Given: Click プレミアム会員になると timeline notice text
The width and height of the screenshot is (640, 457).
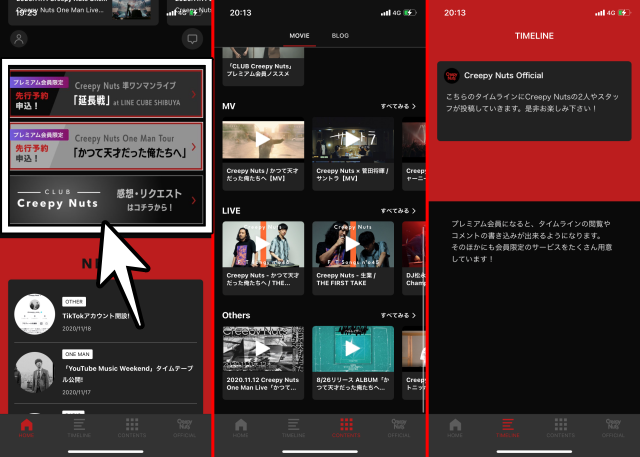Looking at the screenshot, I should point(532,241).
